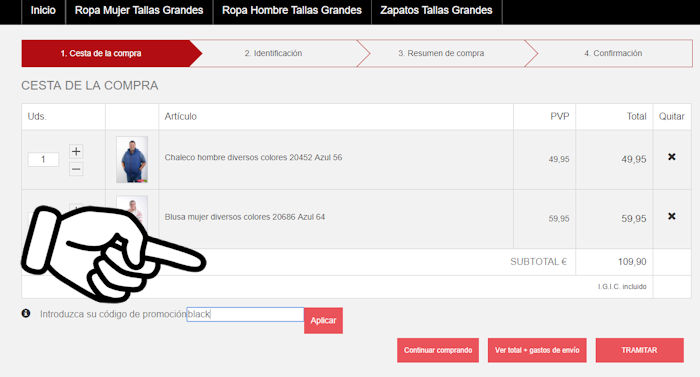The height and width of the screenshot is (377, 700).
Task: Click the PVP column header
Action: [559, 117]
